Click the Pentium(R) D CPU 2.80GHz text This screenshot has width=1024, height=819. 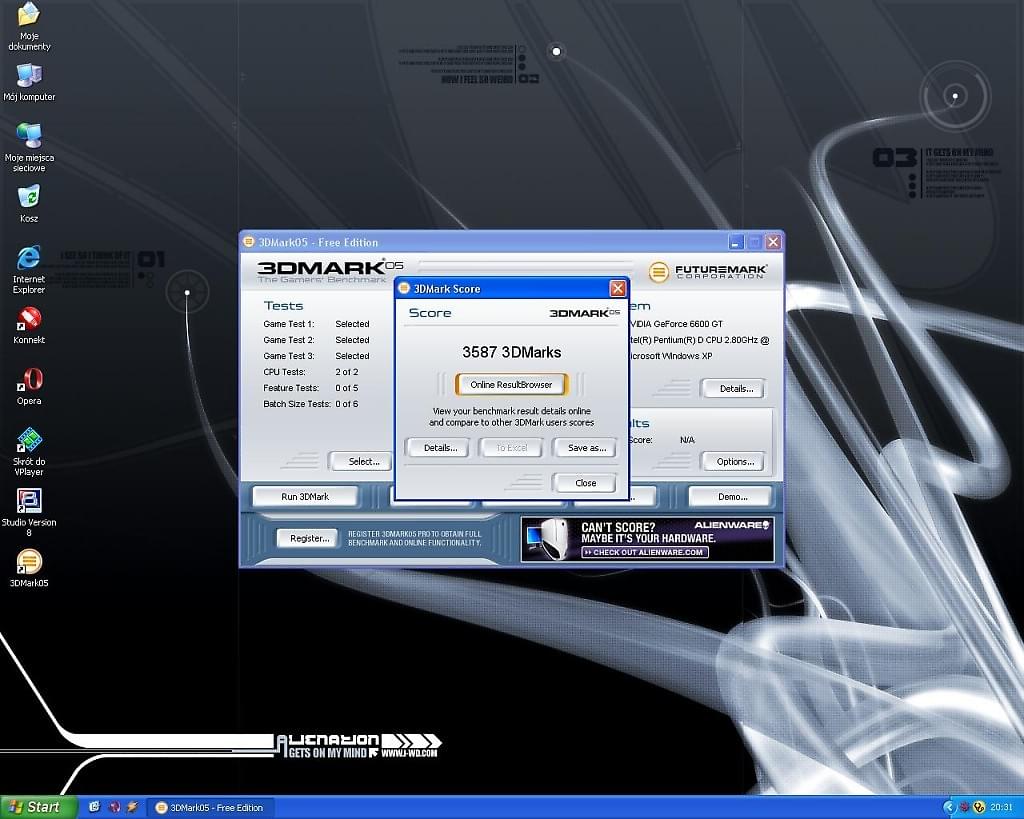click(x=699, y=340)
